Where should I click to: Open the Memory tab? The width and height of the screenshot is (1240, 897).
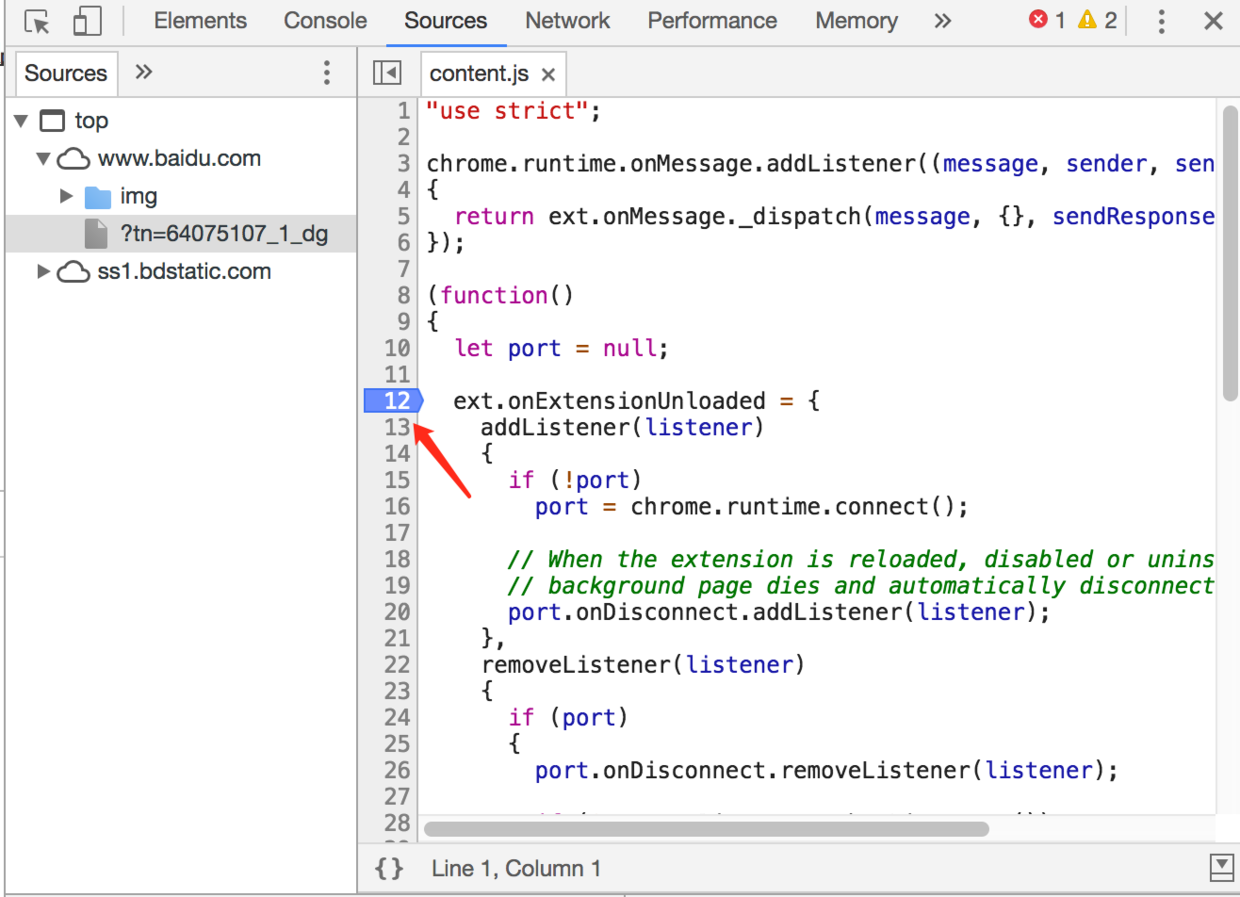click(856, 21)
